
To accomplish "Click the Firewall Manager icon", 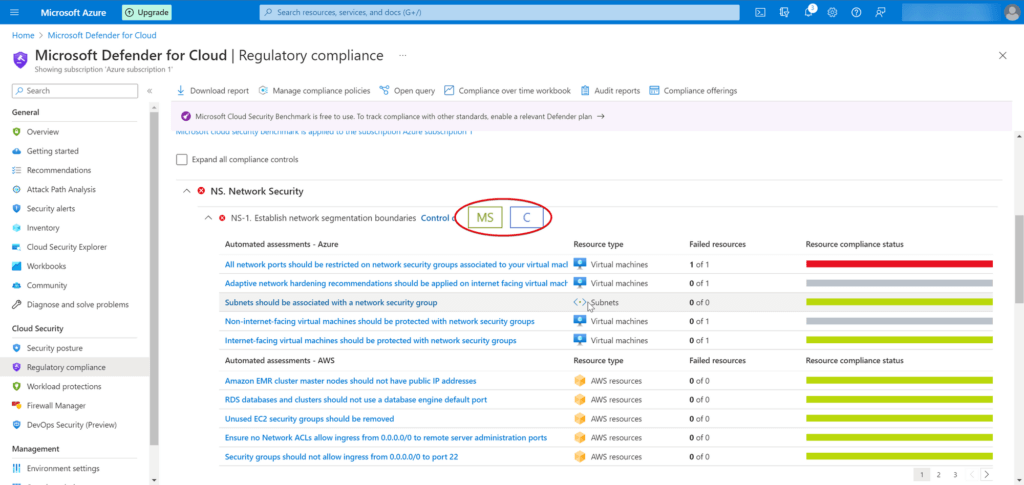I will (x=16, y=405).
